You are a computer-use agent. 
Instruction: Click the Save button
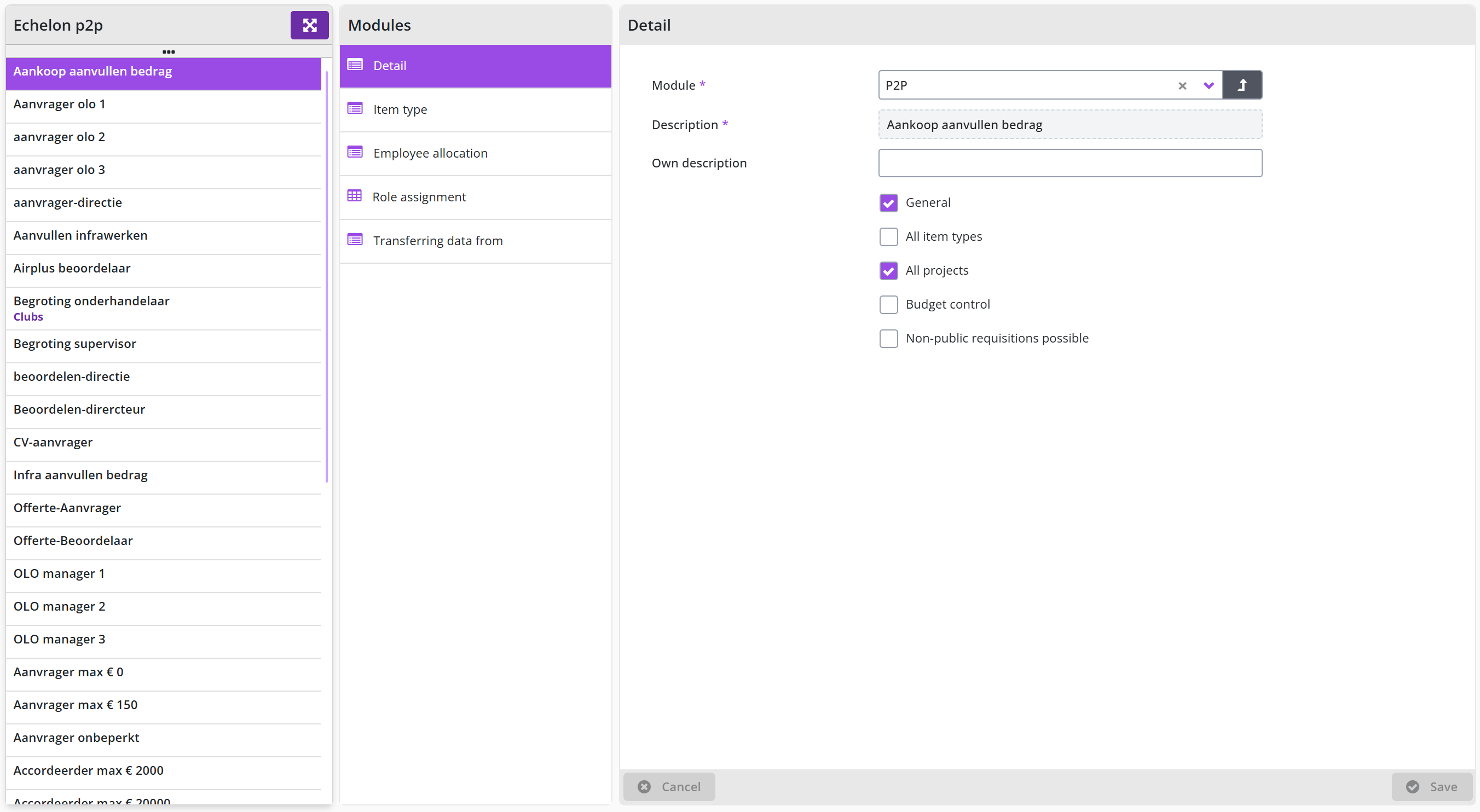[x=1432, y=786]
